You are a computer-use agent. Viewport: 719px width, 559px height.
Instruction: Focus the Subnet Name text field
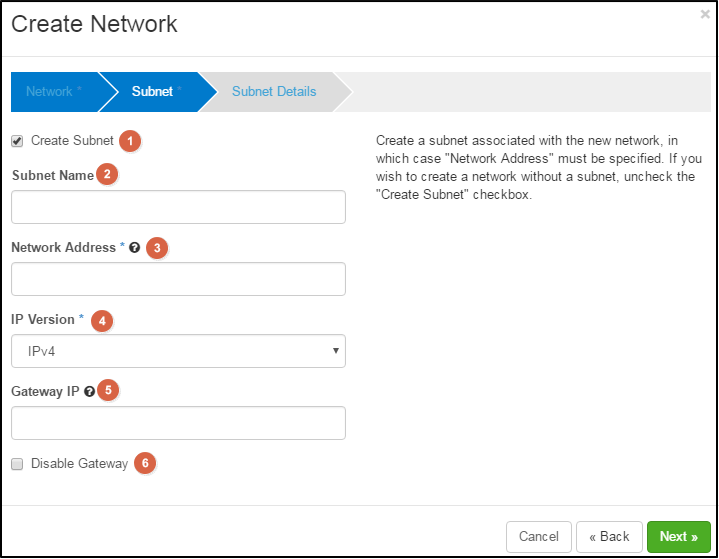tap(178, 207)
